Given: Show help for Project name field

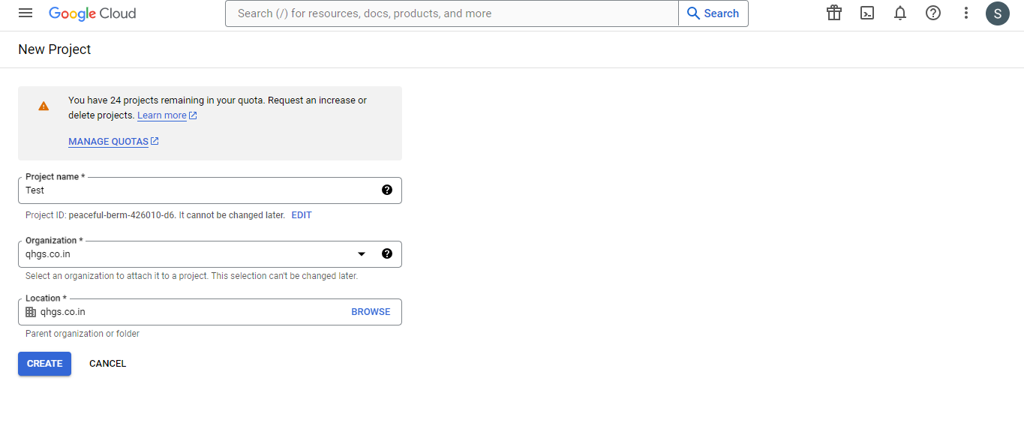Looking at the screenshot, I should (387, 190).
